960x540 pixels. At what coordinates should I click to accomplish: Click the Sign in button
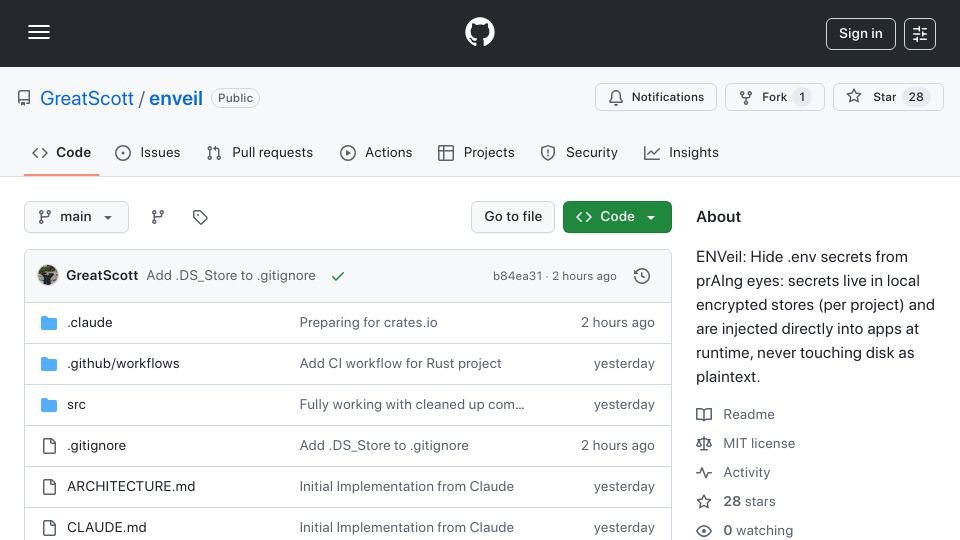[x=860, y=34]
